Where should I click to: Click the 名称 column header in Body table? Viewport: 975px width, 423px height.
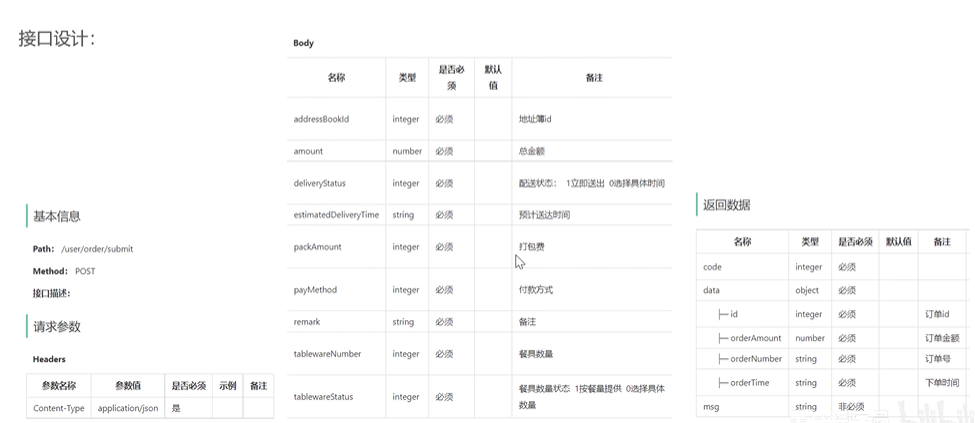coord(336,78)
